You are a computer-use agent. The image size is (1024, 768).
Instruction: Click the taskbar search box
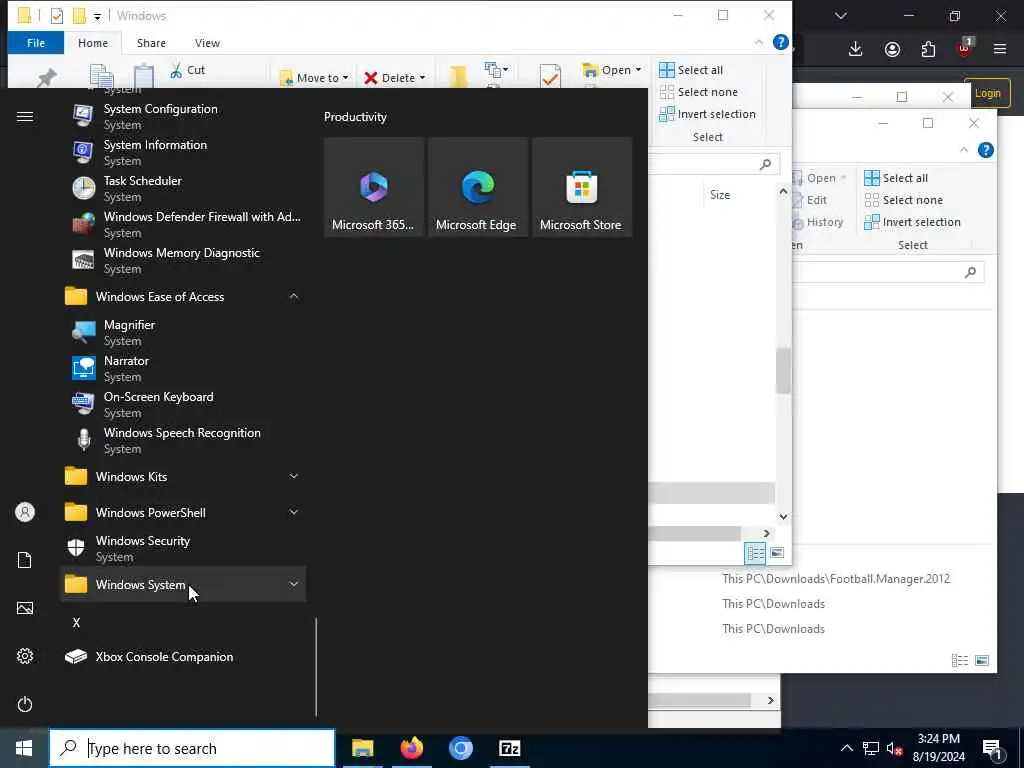click(192, 748)
